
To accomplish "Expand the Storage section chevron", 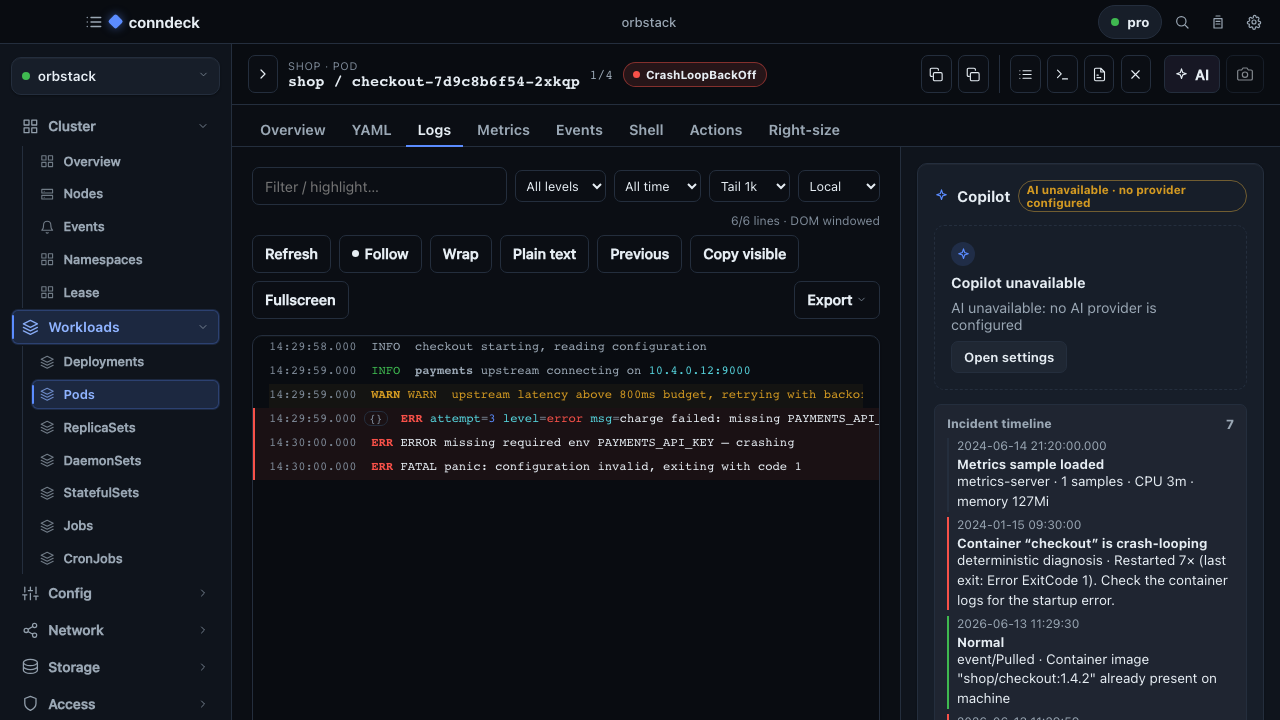I will tap(203, 667).
